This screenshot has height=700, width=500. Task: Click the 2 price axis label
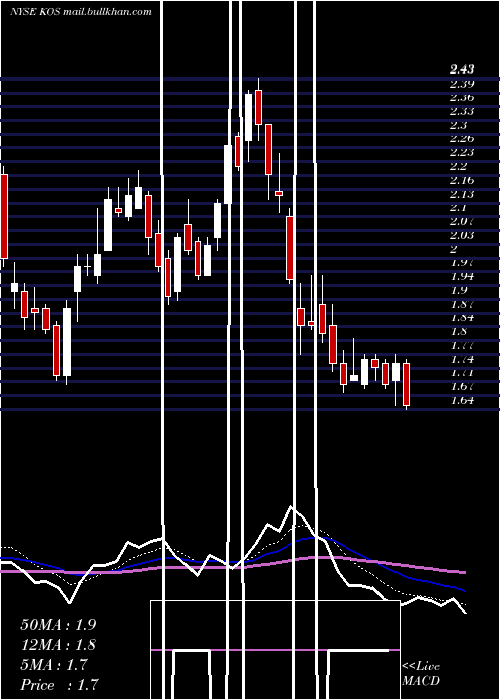455,249
